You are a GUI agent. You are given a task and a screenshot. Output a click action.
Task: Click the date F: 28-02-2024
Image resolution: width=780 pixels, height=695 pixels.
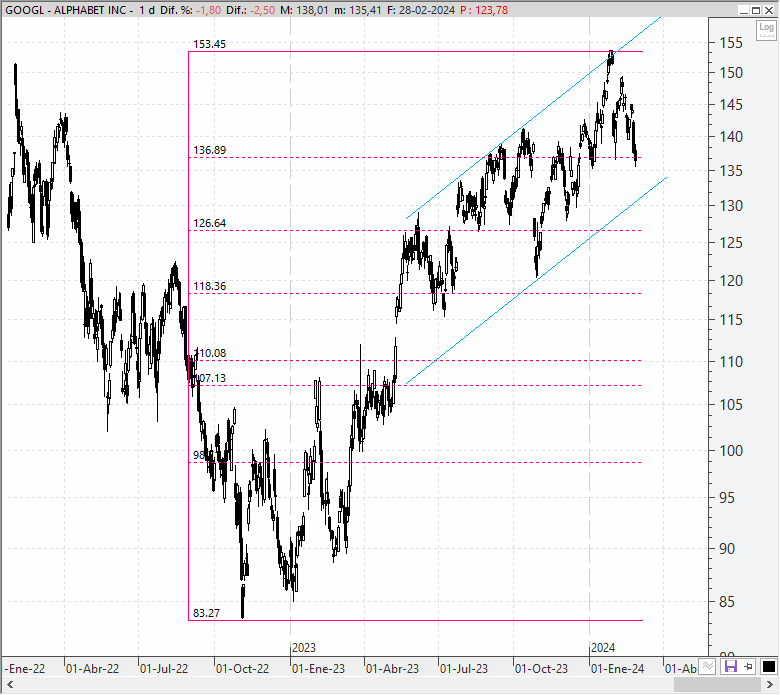coord(420,10)
